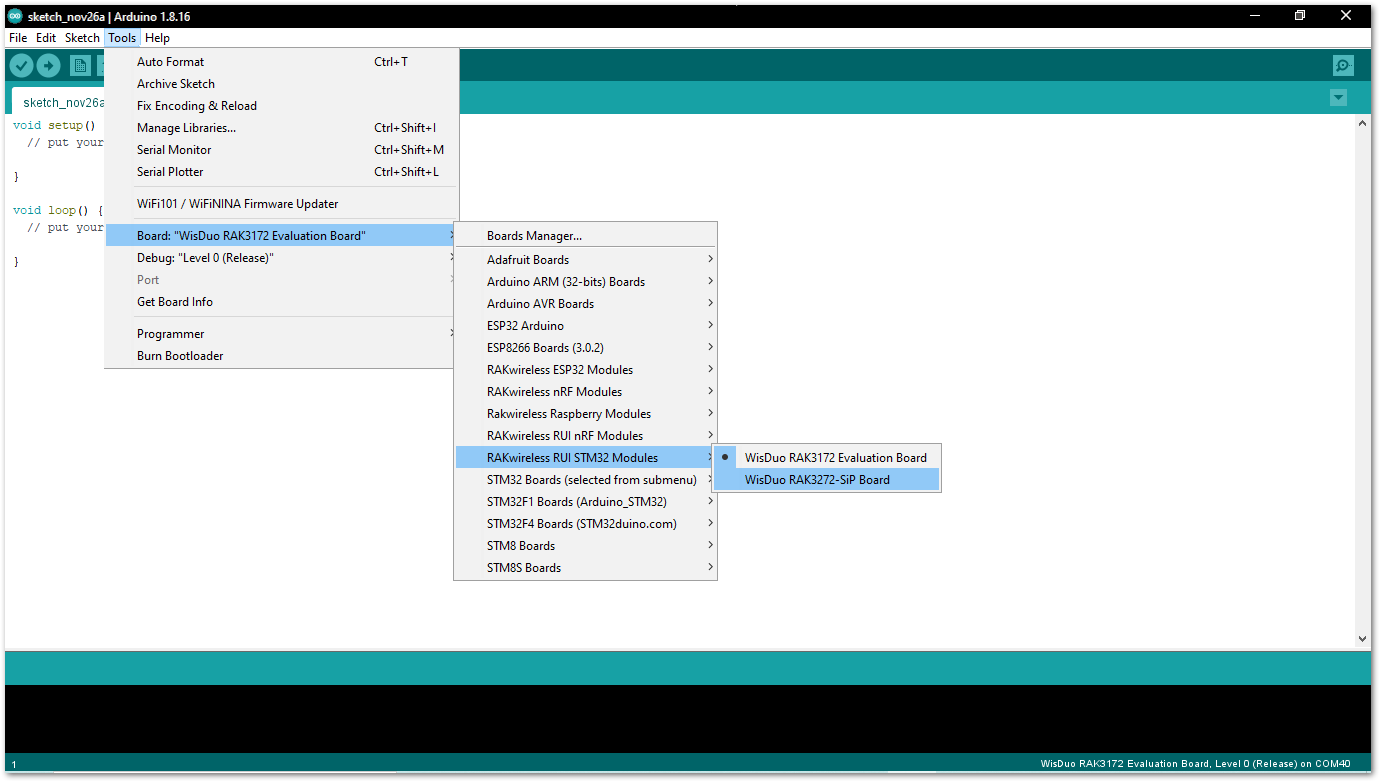The width and height of the screenshot is (1380, 782).
Task: Click the New sketch toolbar icon
Action: point(80,66)
